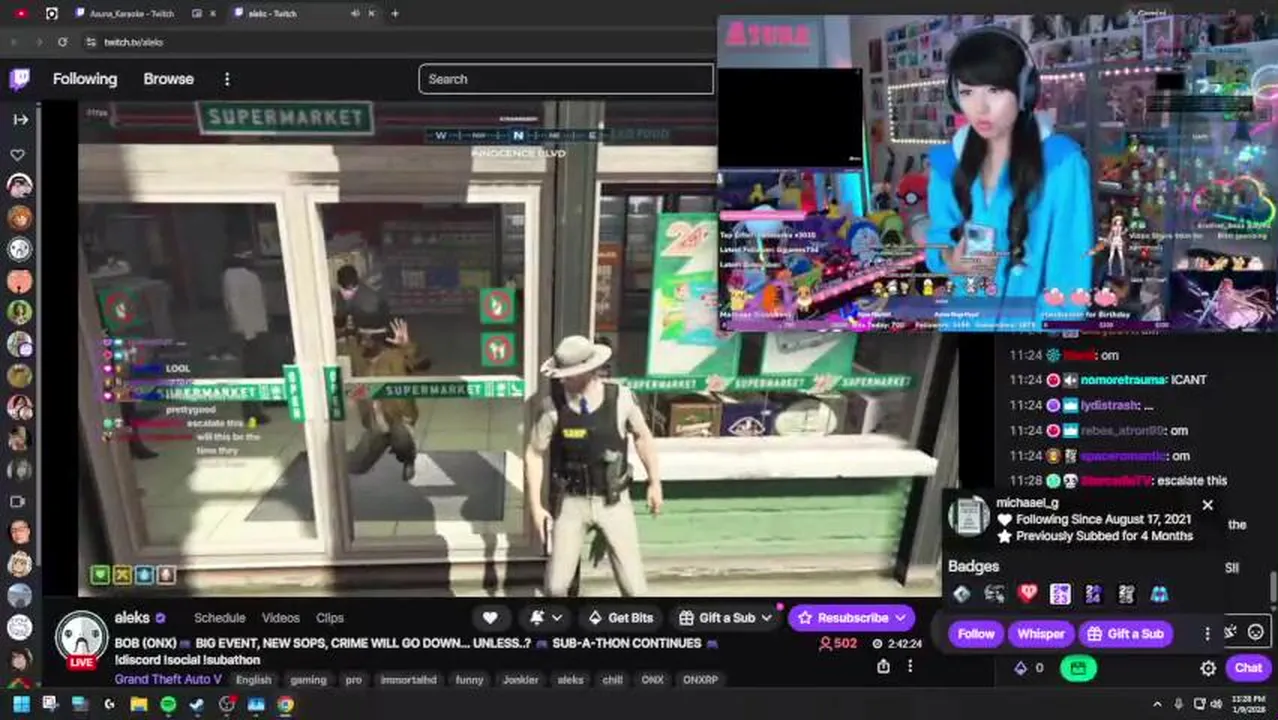
Task: Click the browser address bar URL
Action: [134, 42]
